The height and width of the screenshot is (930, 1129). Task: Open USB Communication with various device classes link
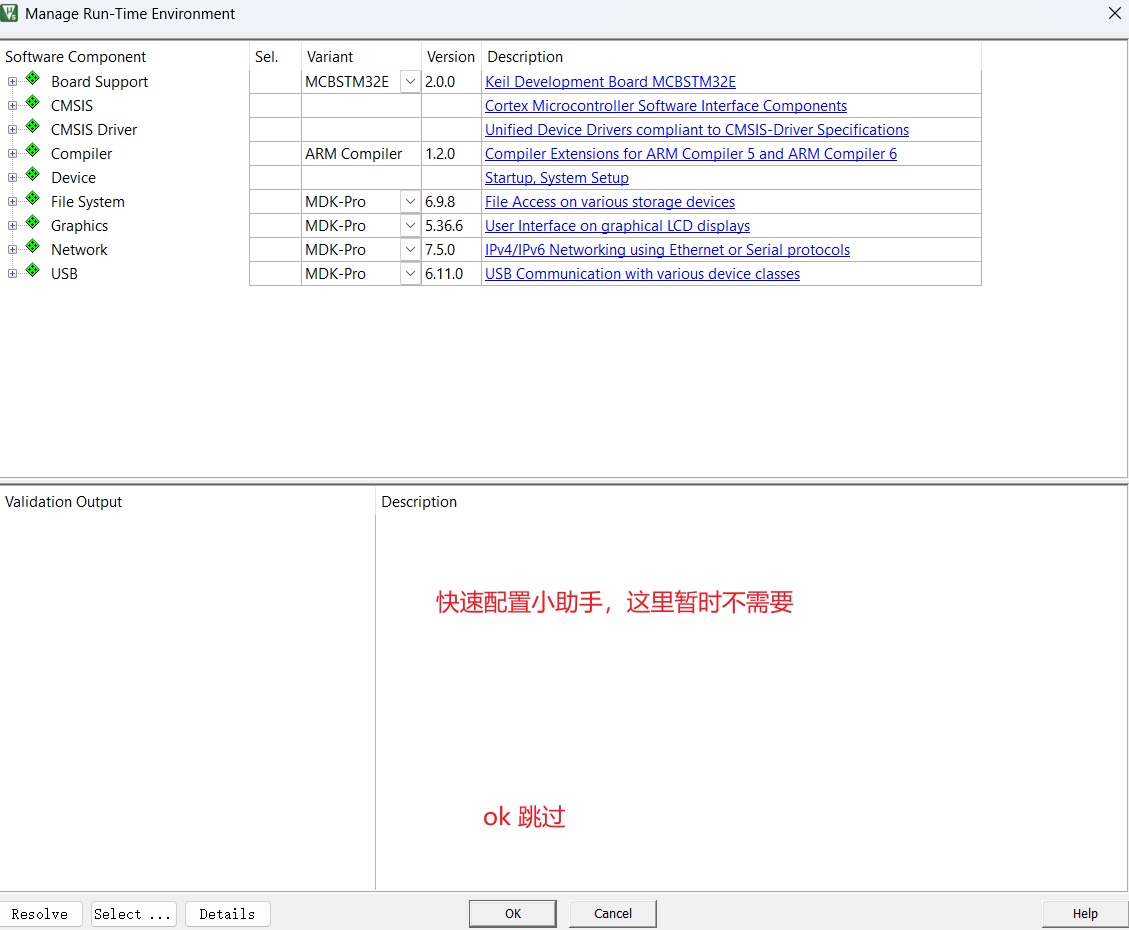(x=642, y=274)
